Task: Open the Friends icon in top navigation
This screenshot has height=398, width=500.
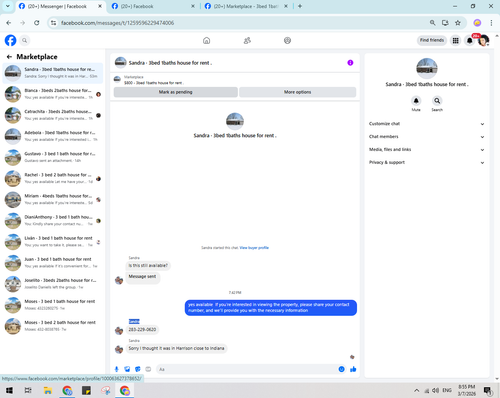Action: coord(247,41)
